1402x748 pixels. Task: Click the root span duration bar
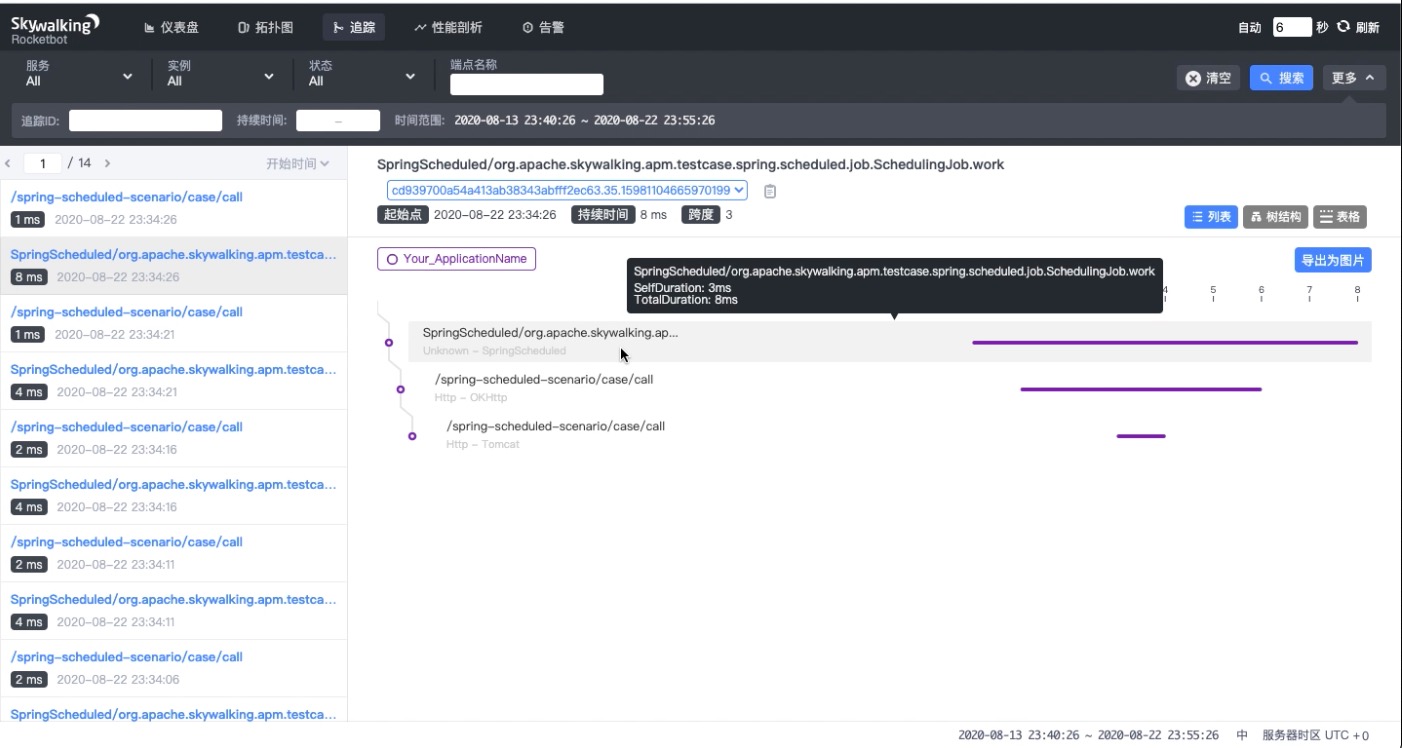tap(1165, 342)
